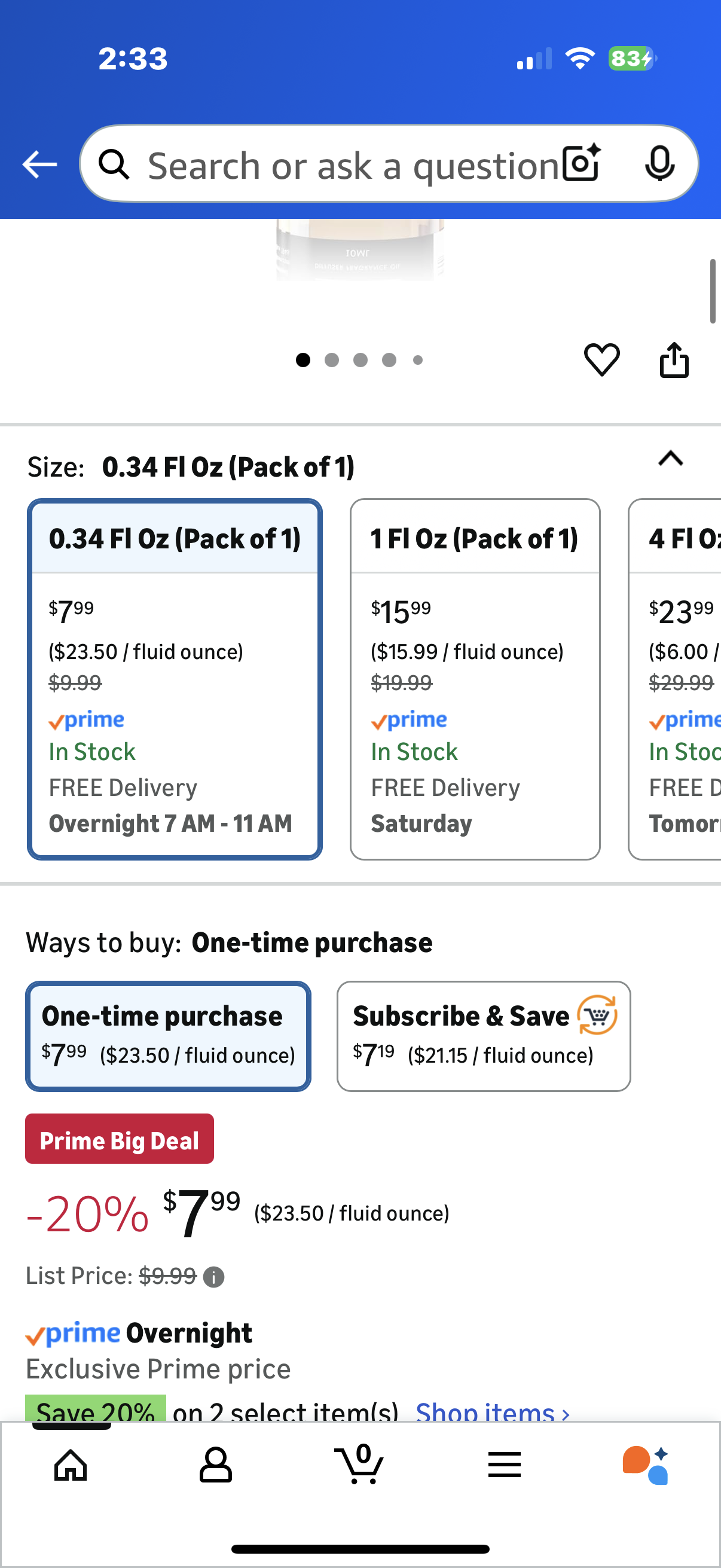This screenshot has height=1568, width=721.
Task: Tap the Prime Big Deal badge
Action: pyautogui.click(x=119, y=1139)
